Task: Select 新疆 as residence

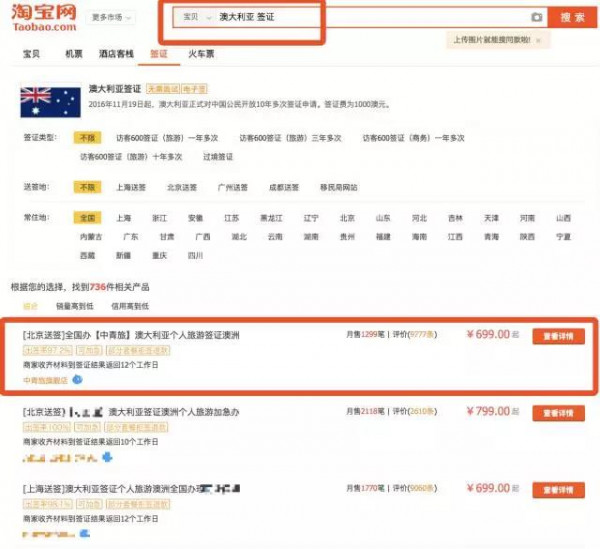Action: 123,256
